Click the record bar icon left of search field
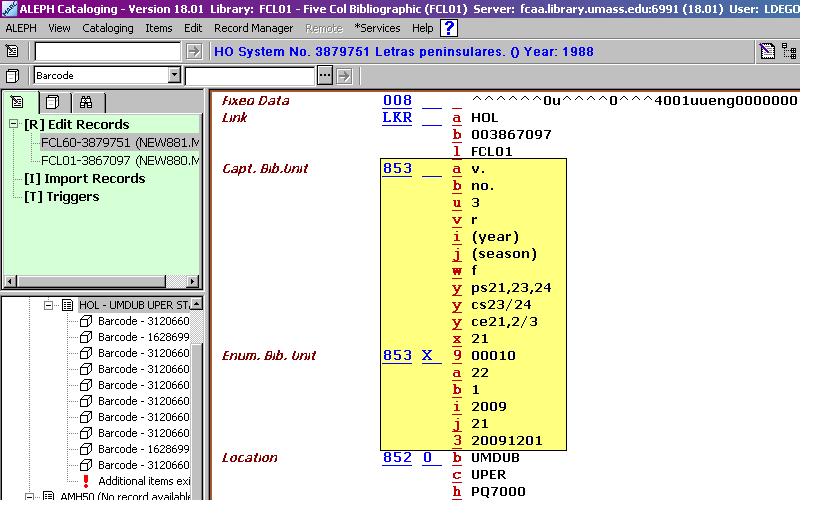The height and width of the screenshot is (518, 826). [12, 51]
